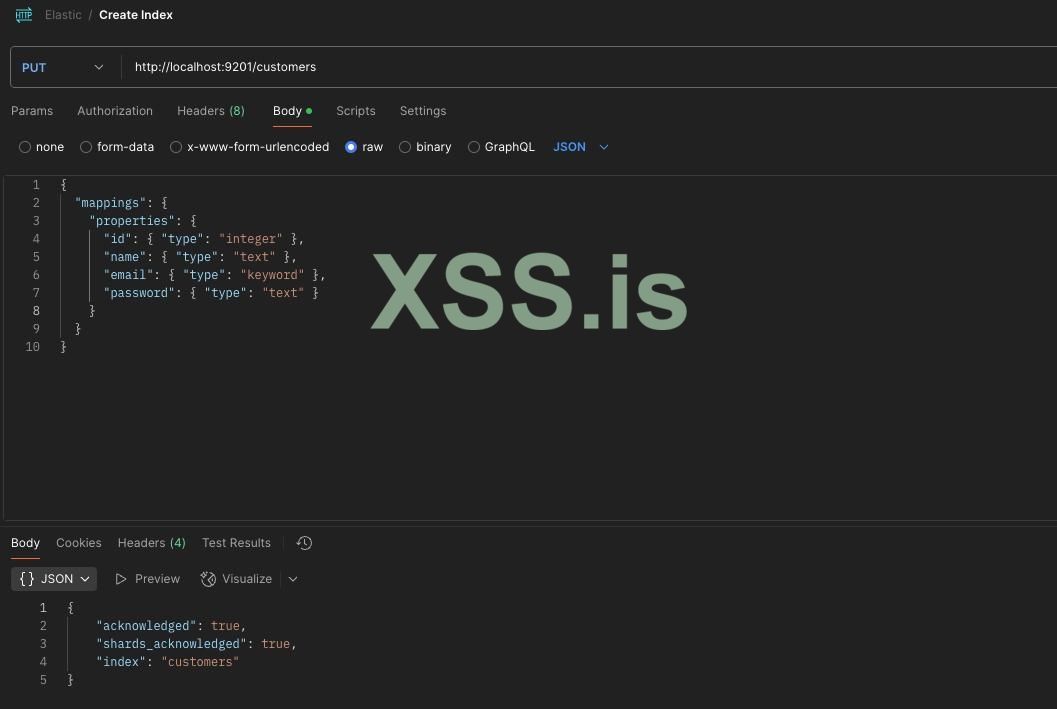
Task: Click the "password" line in editor
Action: click(x=210, y=292)
